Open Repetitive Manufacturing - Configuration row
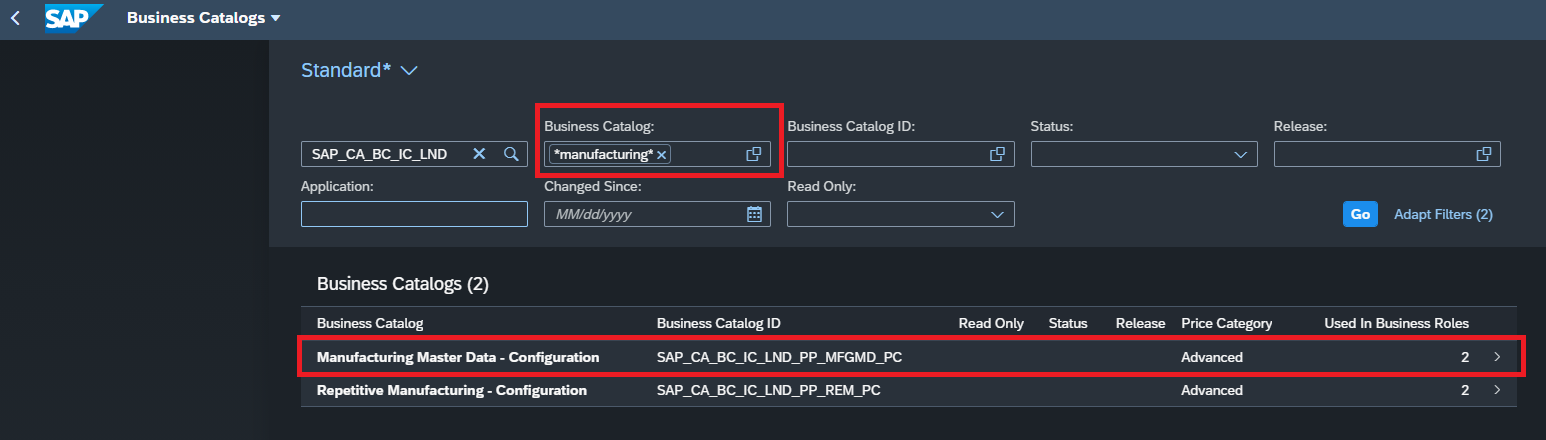The image size is (1546, 440). pos(909,390)
